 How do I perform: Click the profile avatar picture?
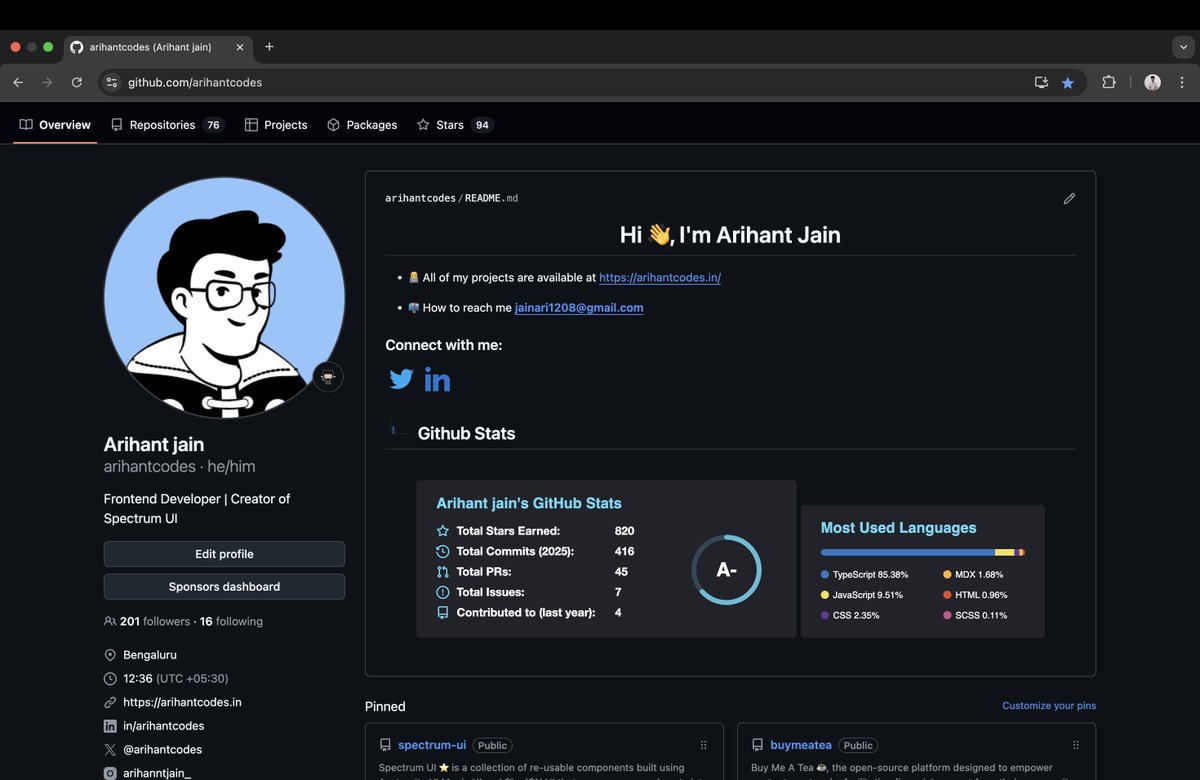224,298
